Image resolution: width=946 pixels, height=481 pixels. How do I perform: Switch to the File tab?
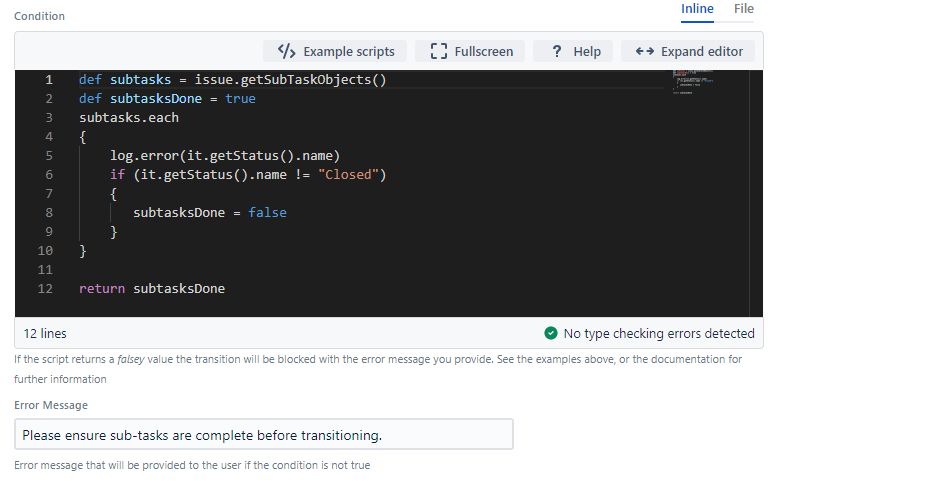pos(743,9)
